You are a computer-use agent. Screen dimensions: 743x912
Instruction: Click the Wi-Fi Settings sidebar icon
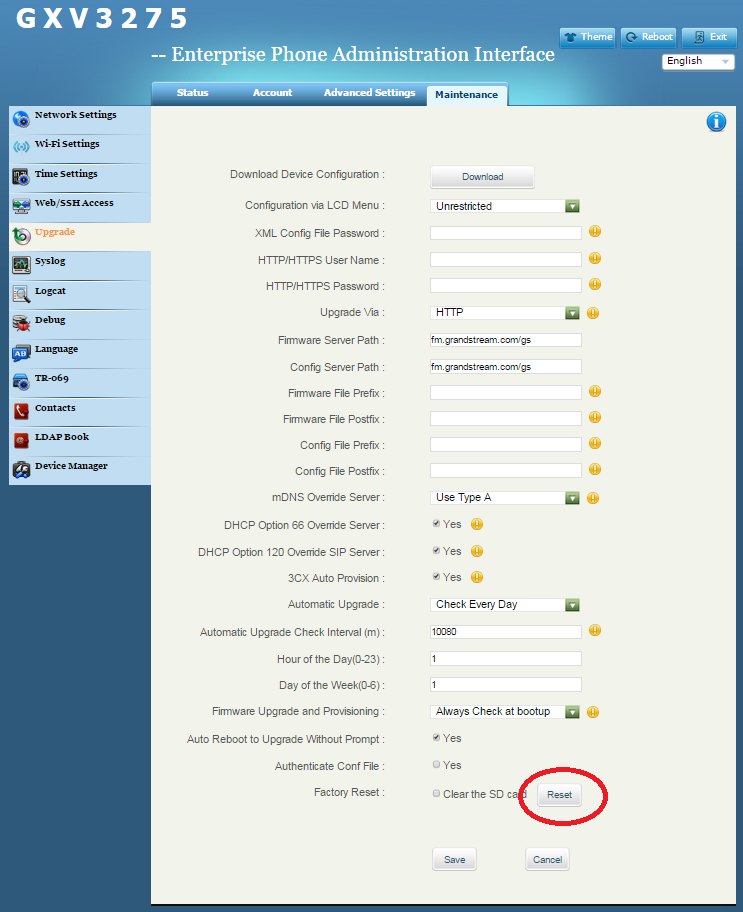point(21,148)
